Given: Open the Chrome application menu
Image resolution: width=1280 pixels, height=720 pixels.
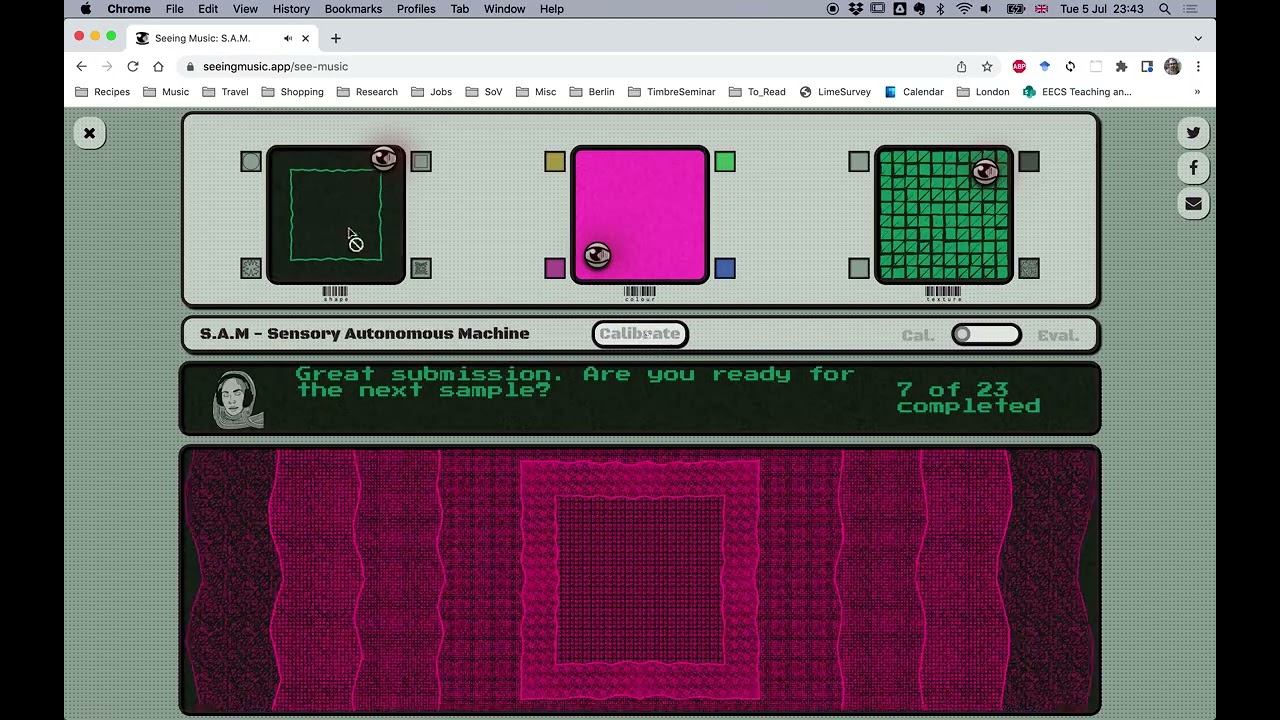Looking at the screenshot, I should click(x=129, y=9).
